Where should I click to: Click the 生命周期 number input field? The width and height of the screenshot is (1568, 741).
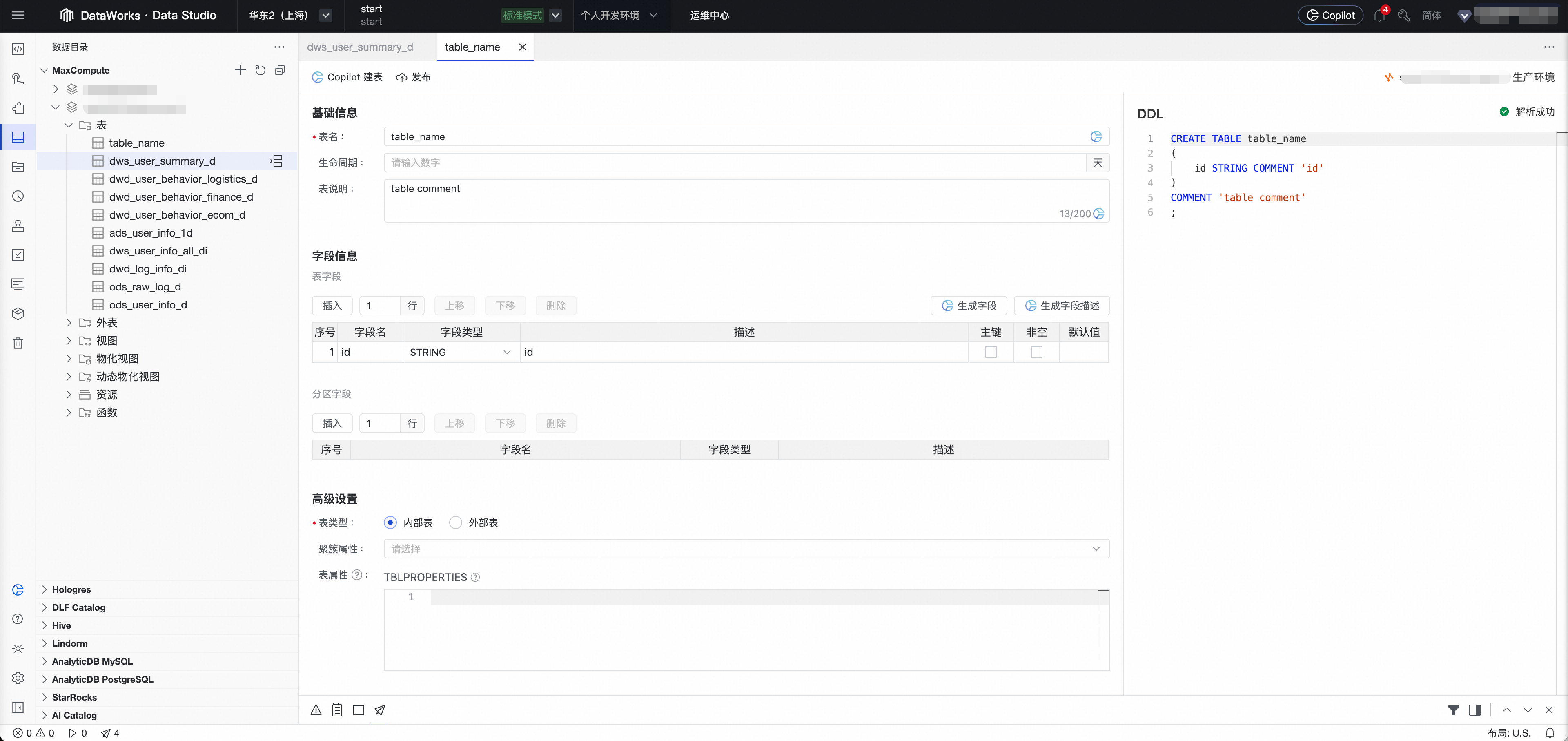pyautogui.click(x=734, y=163)
